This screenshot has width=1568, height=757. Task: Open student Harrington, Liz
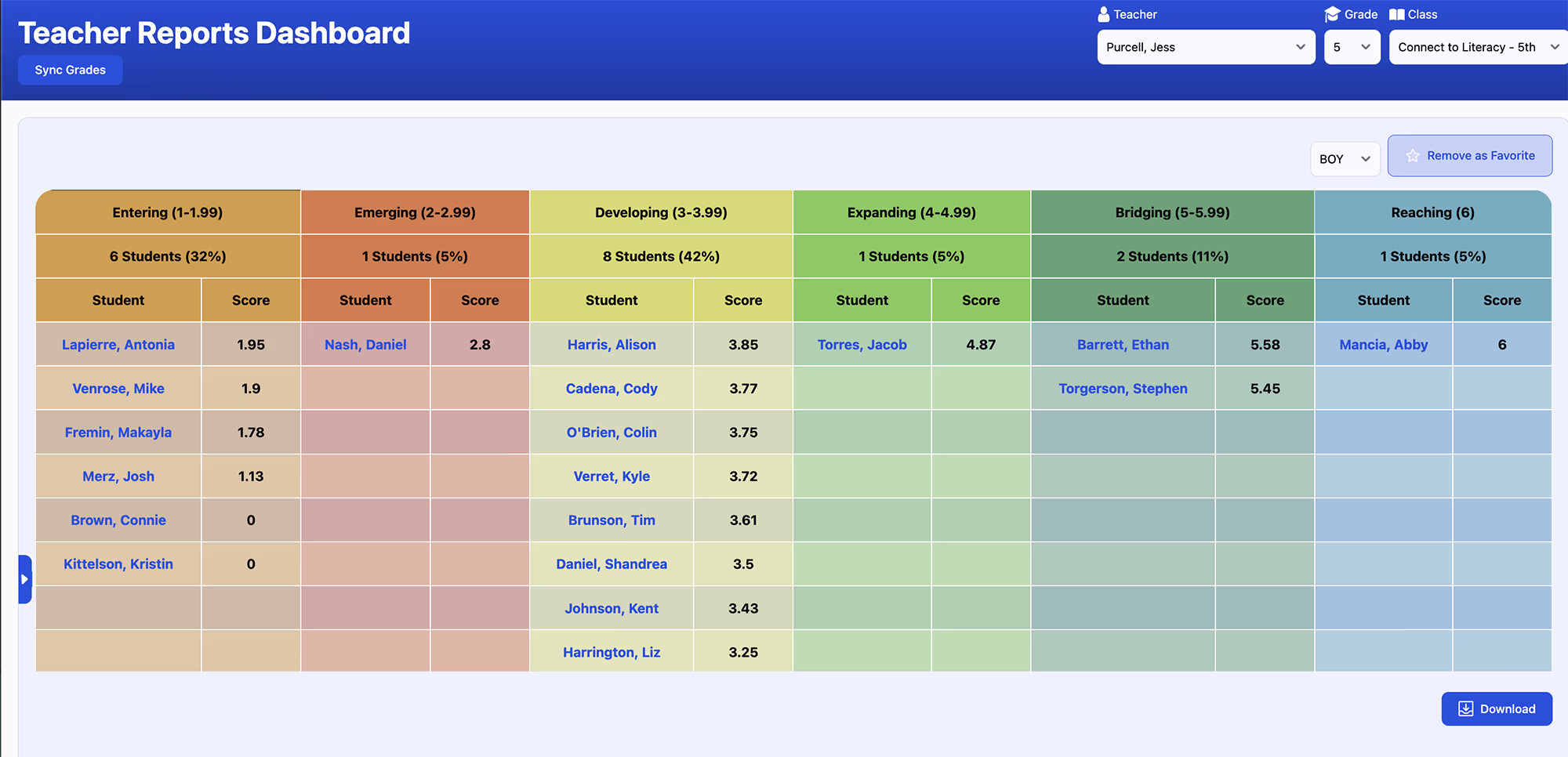click(x=612, y=652)
